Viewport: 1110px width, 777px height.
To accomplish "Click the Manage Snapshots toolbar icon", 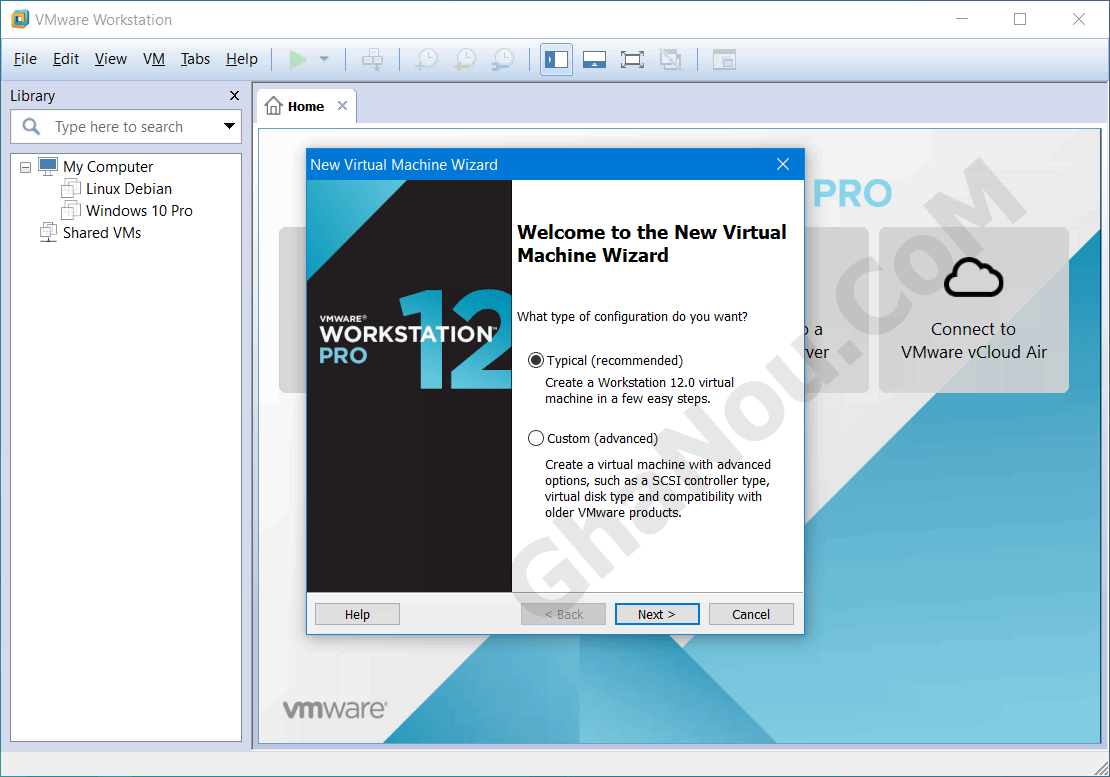I will tap(503, 59).
